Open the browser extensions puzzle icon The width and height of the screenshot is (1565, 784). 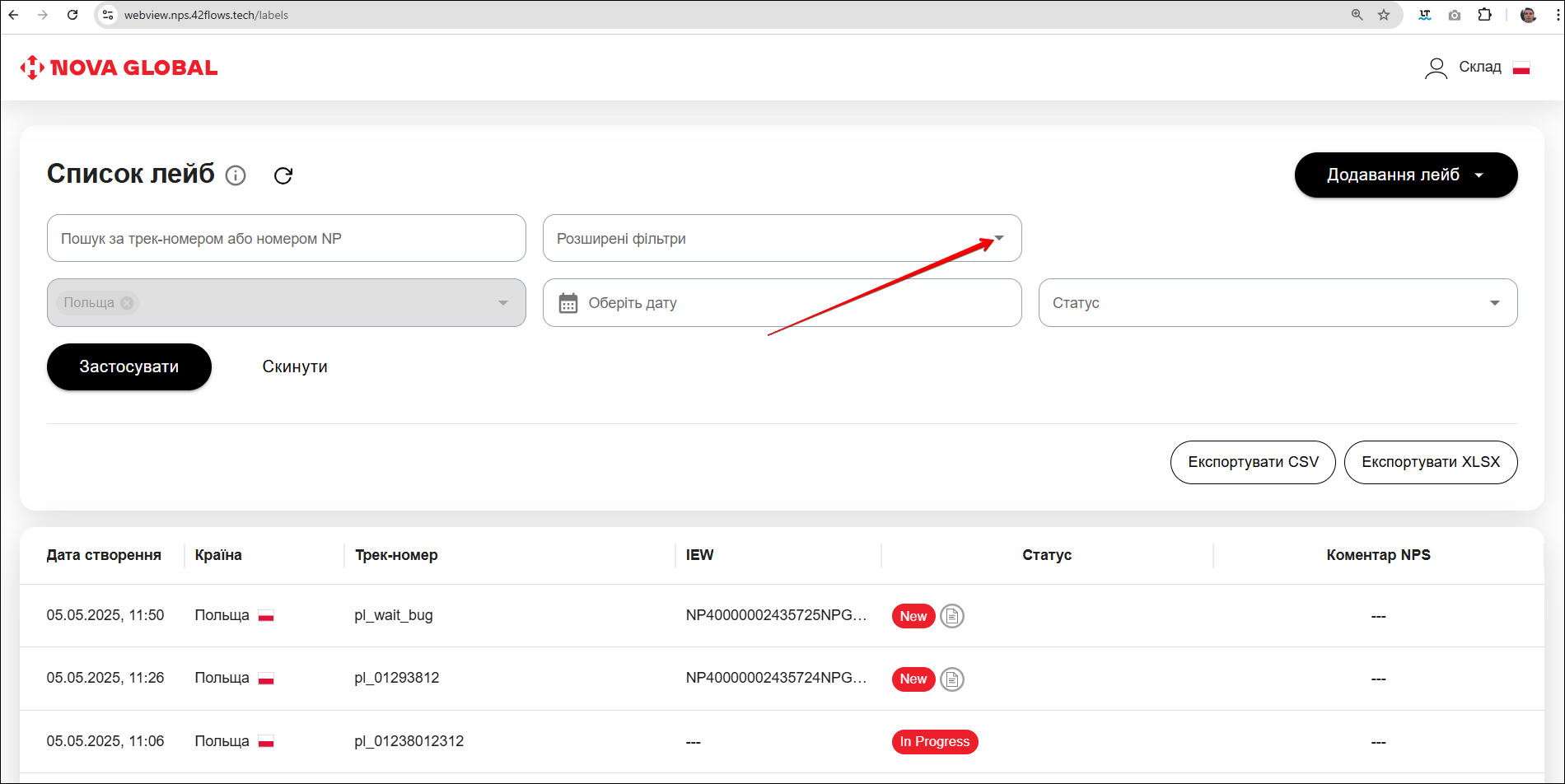[x=1484, y=15]
